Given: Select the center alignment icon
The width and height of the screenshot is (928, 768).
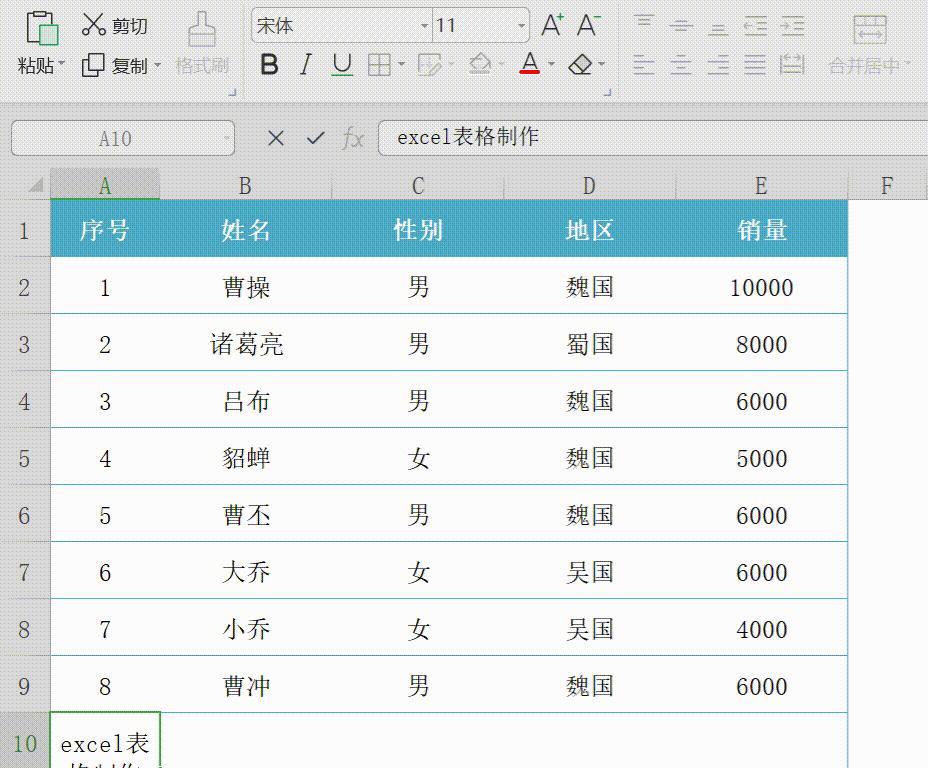Looking at the screenshot, I should coord(681,66).
